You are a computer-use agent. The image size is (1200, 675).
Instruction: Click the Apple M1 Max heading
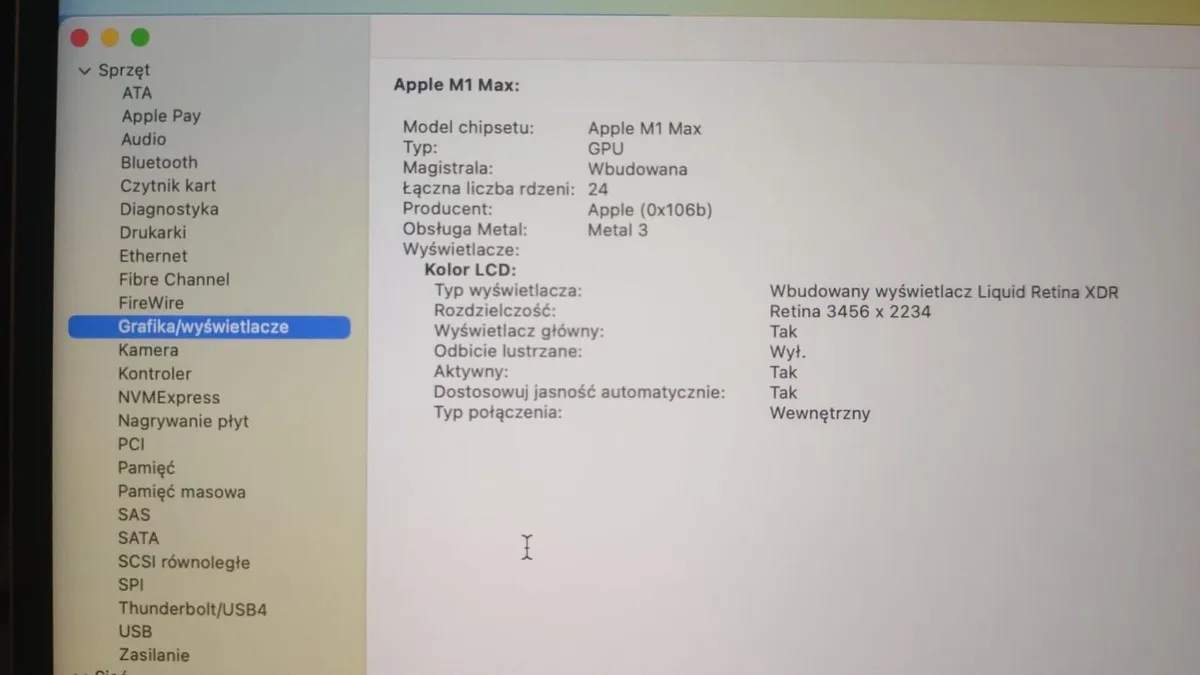point(456,85)
